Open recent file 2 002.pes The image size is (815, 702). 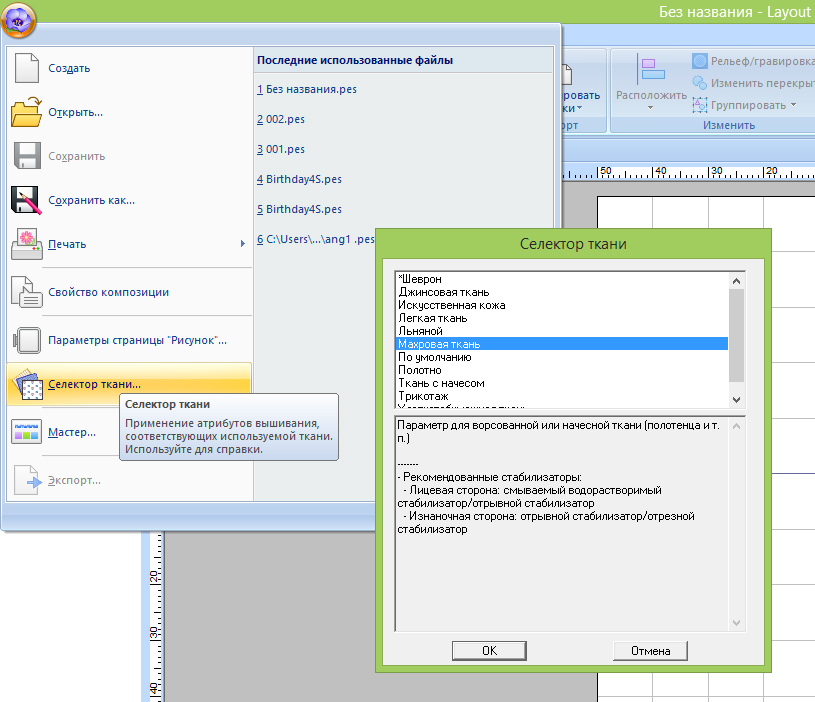pyautogui.click(x=281, y=120)
